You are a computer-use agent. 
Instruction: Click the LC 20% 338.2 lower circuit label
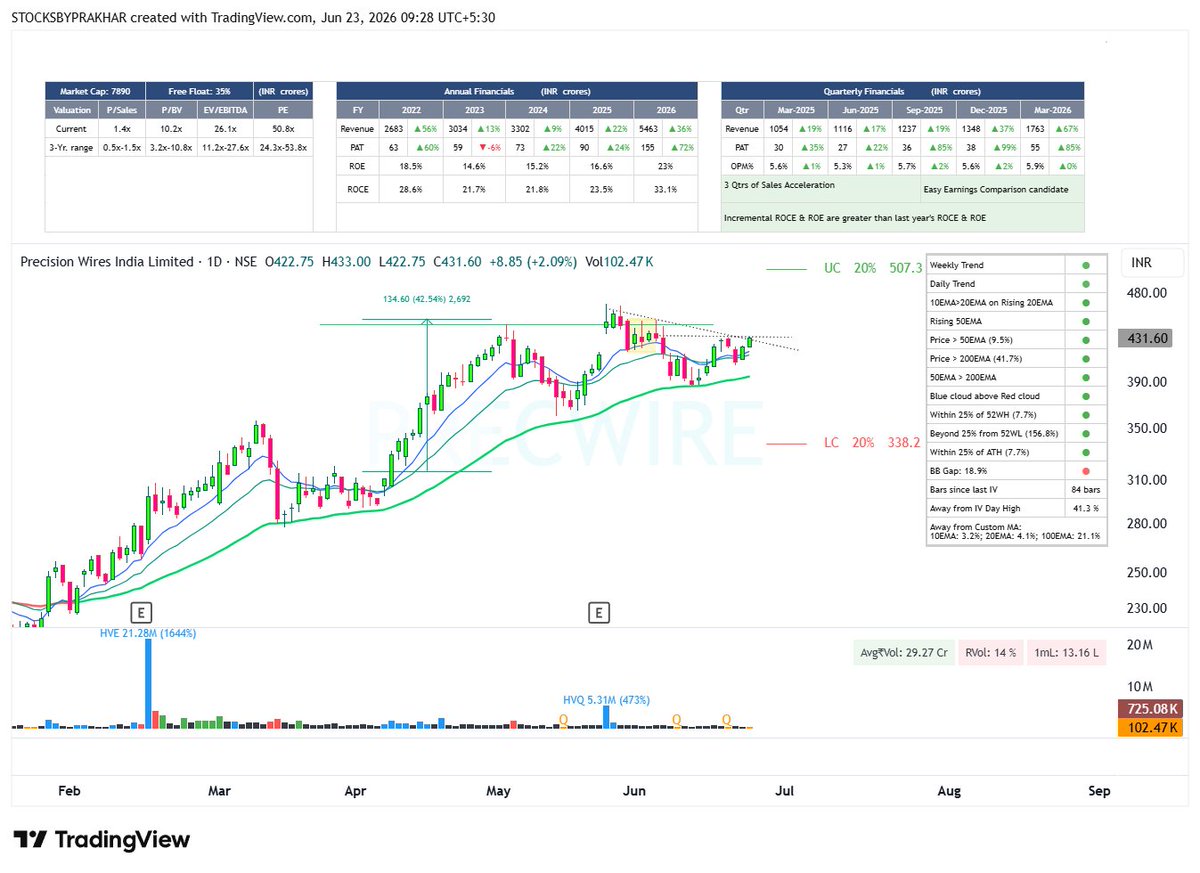pyautogui.click(x=872, y=442)
